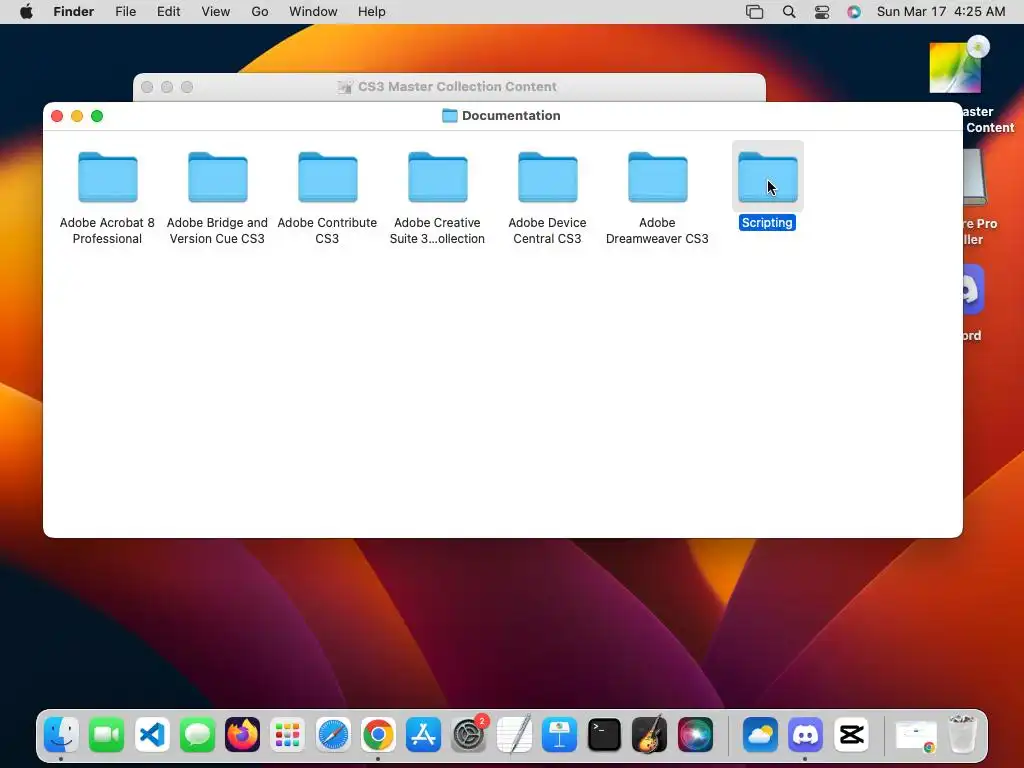
Task: Click the highlighted Scripting folder icon
Action: (767, 177)
